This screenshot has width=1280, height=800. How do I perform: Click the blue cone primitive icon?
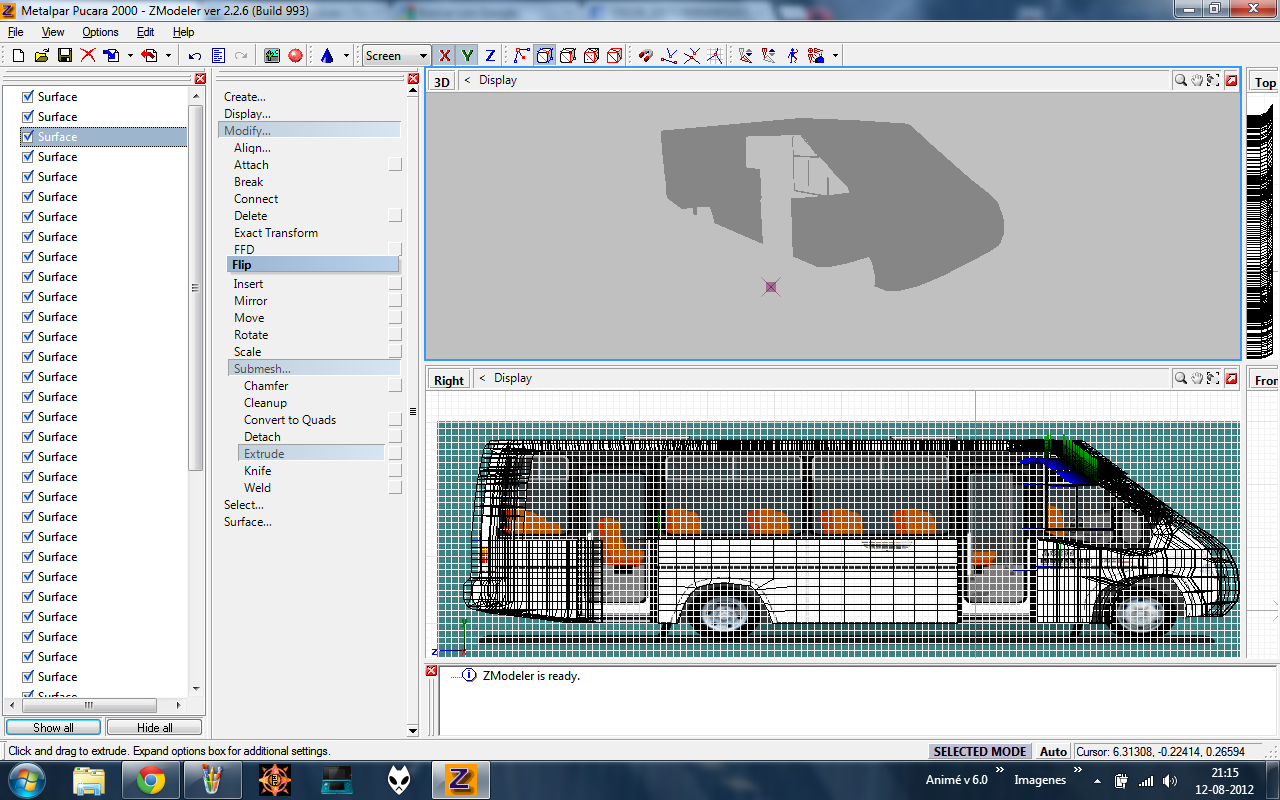[327, 56]
